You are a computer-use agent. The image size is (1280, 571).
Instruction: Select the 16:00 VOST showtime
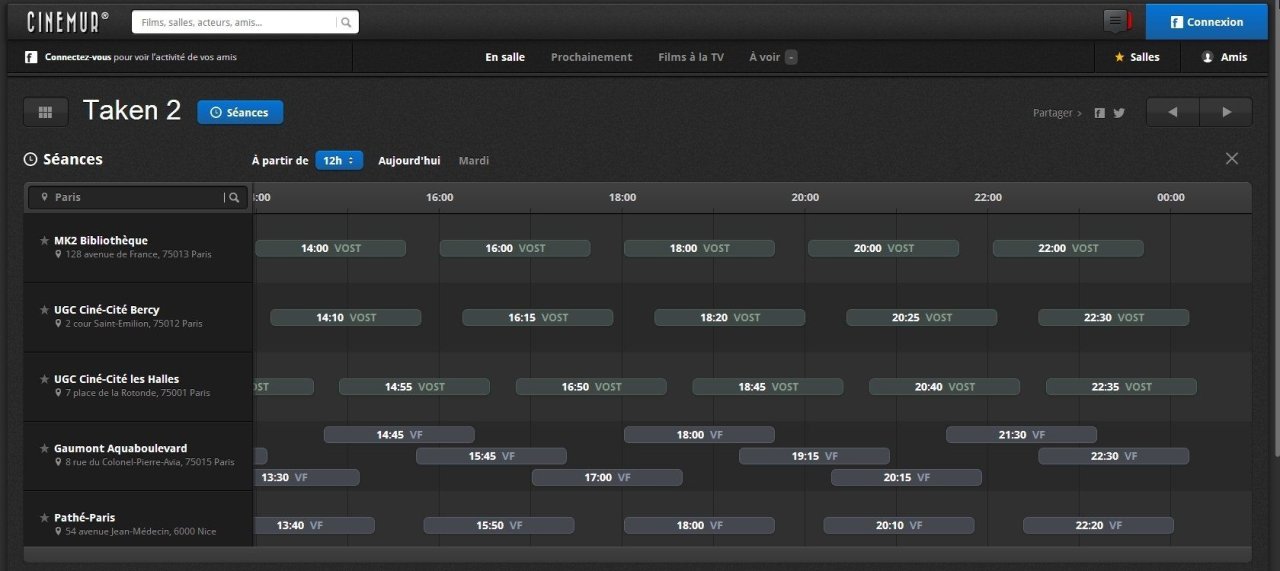click(515, 248)
